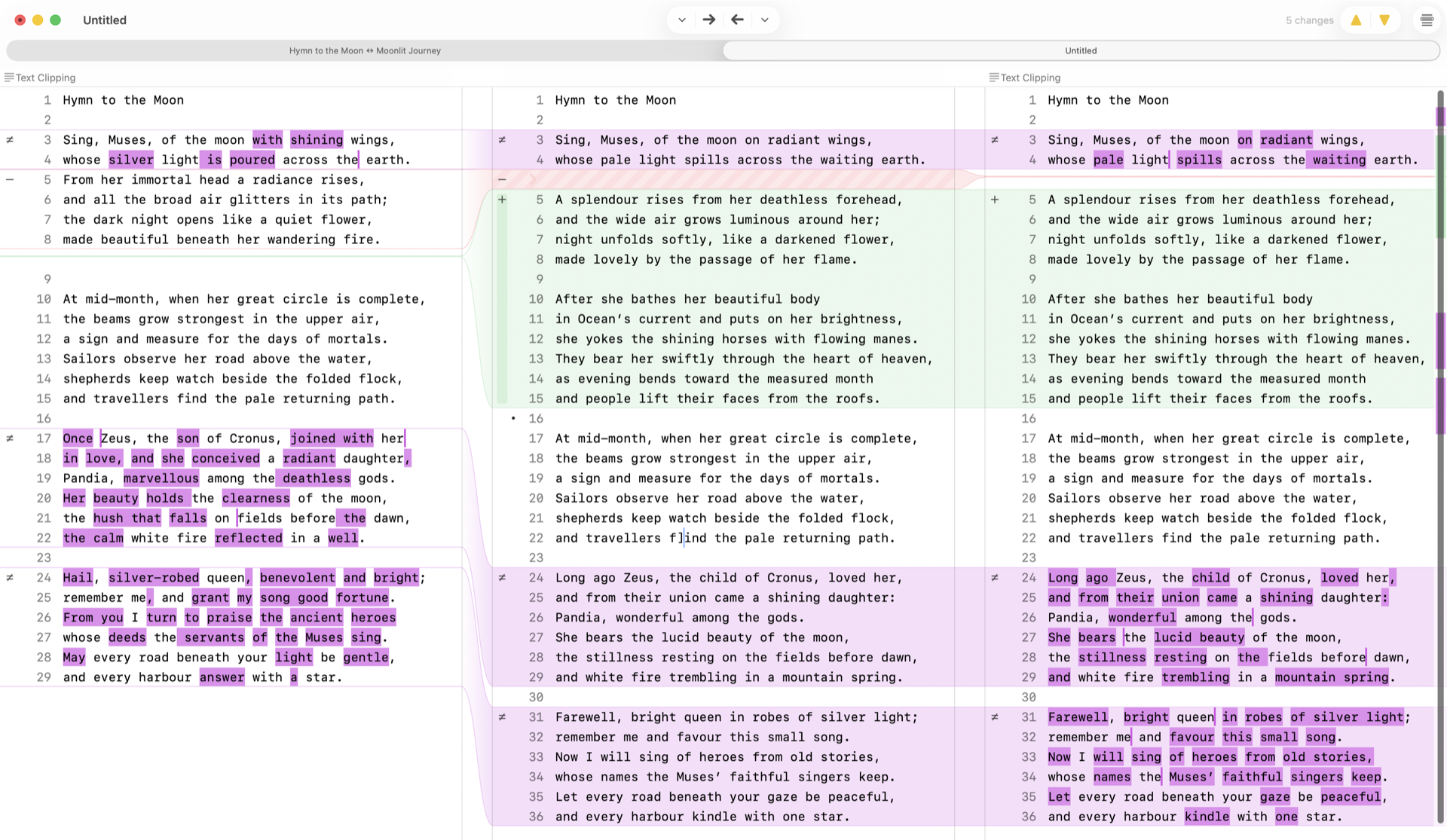Click the left pane line 'Pandia, marvellous among the deathless gods.'
Image resolution: width=1447 pixels, height=840 pixels.
[229, 478]
